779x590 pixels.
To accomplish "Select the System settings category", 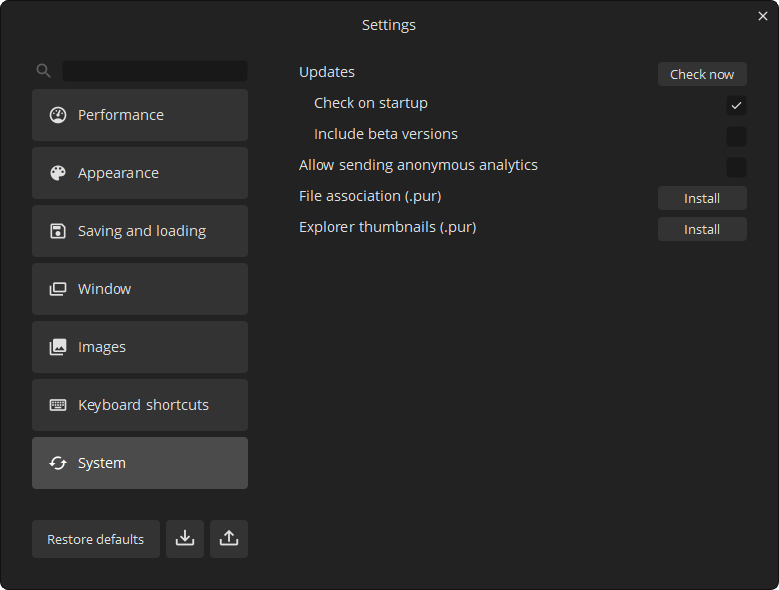I will pyautogui.click(x=140, y=463).
